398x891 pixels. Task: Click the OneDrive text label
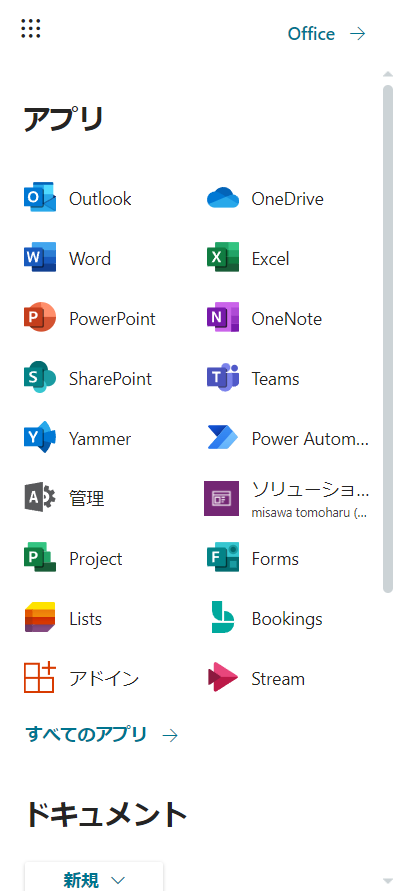pos(288,199)
